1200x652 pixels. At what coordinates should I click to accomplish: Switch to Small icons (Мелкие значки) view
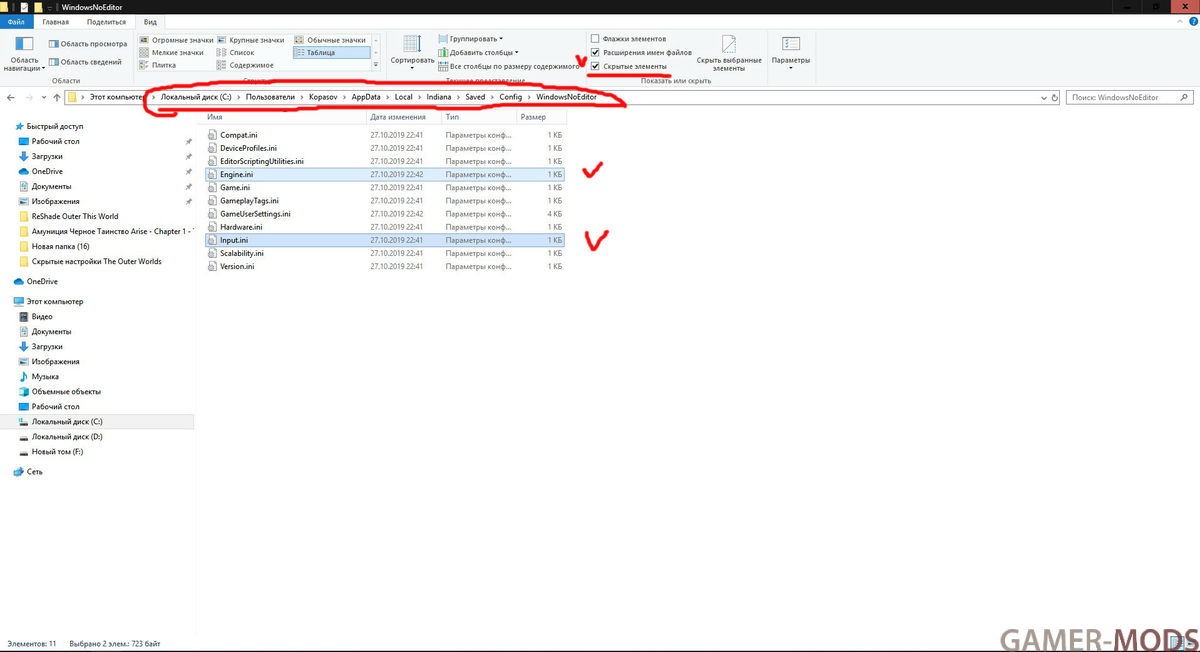[171, 52]
